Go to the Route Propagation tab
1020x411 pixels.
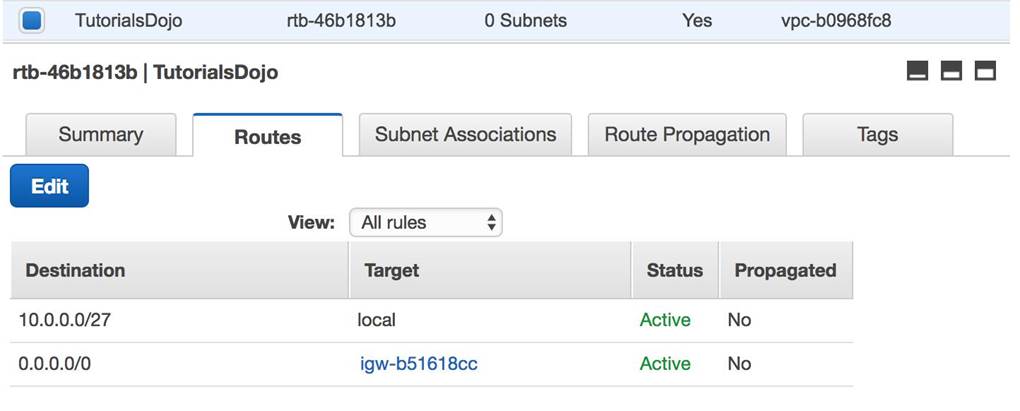point(687,135)
